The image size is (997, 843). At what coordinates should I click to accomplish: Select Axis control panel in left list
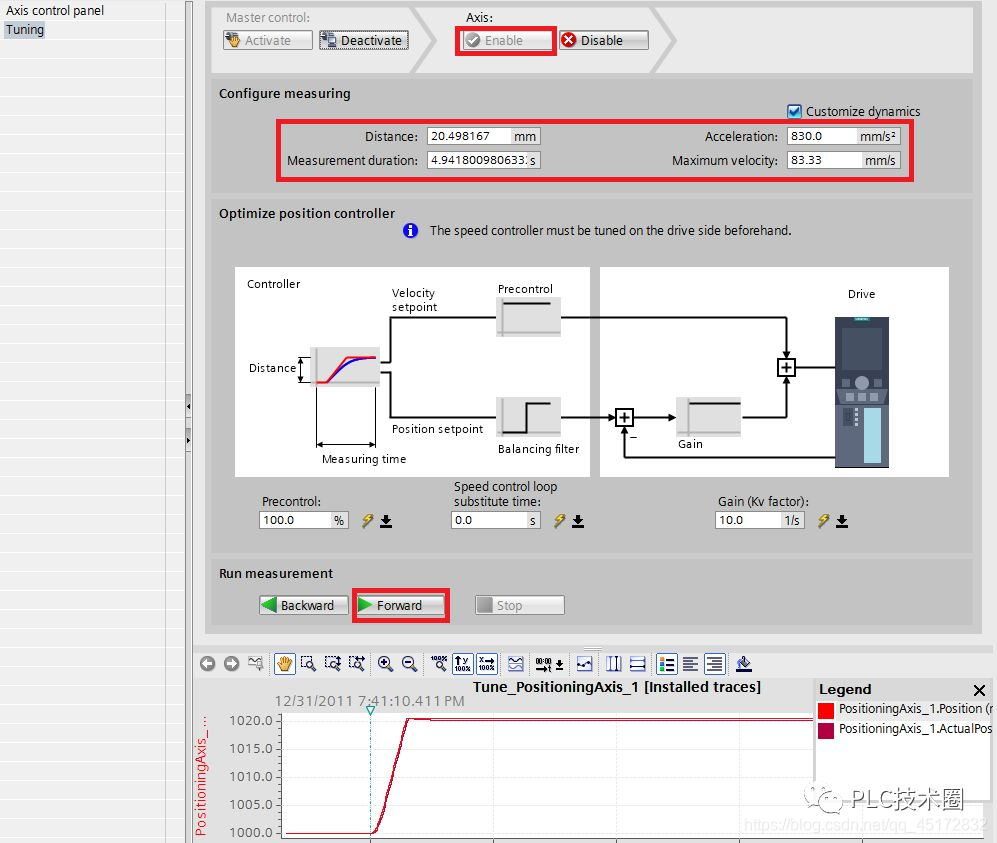(55, 10)
